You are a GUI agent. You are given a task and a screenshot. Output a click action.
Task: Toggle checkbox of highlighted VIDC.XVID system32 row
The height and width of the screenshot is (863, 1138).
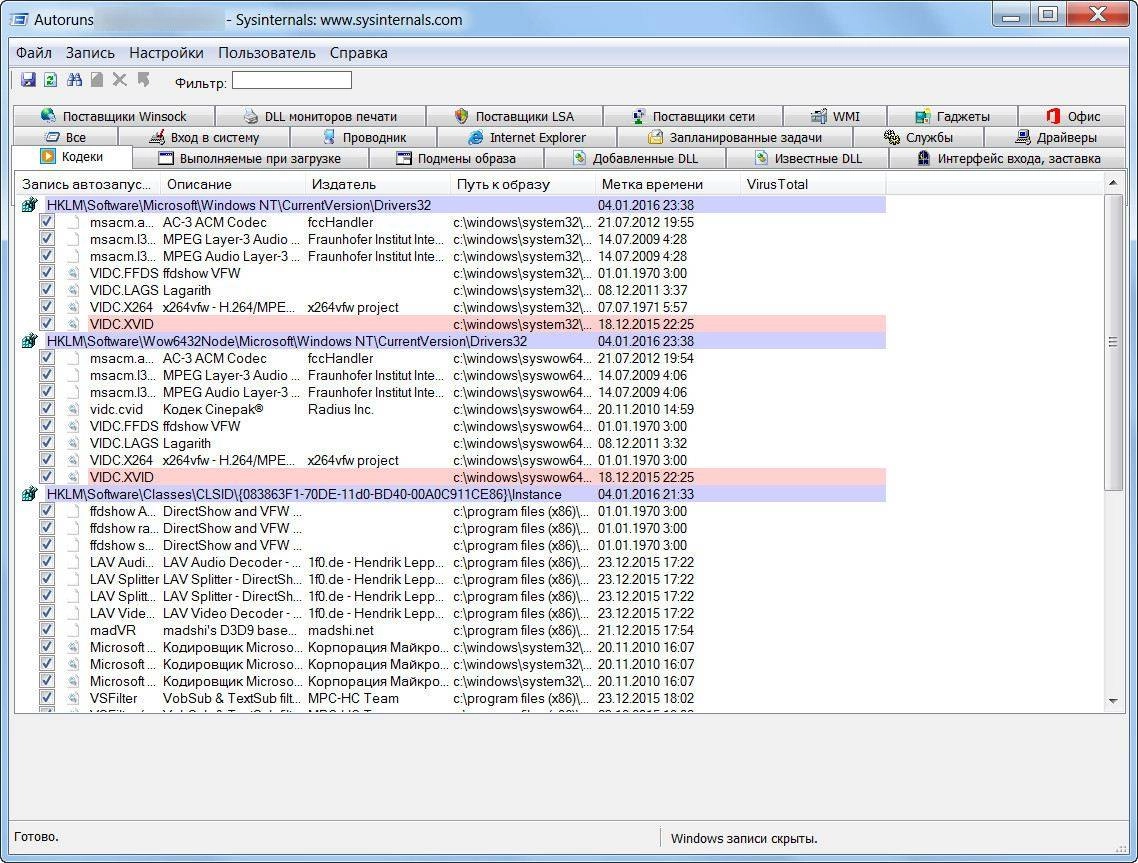coord(46,323)
